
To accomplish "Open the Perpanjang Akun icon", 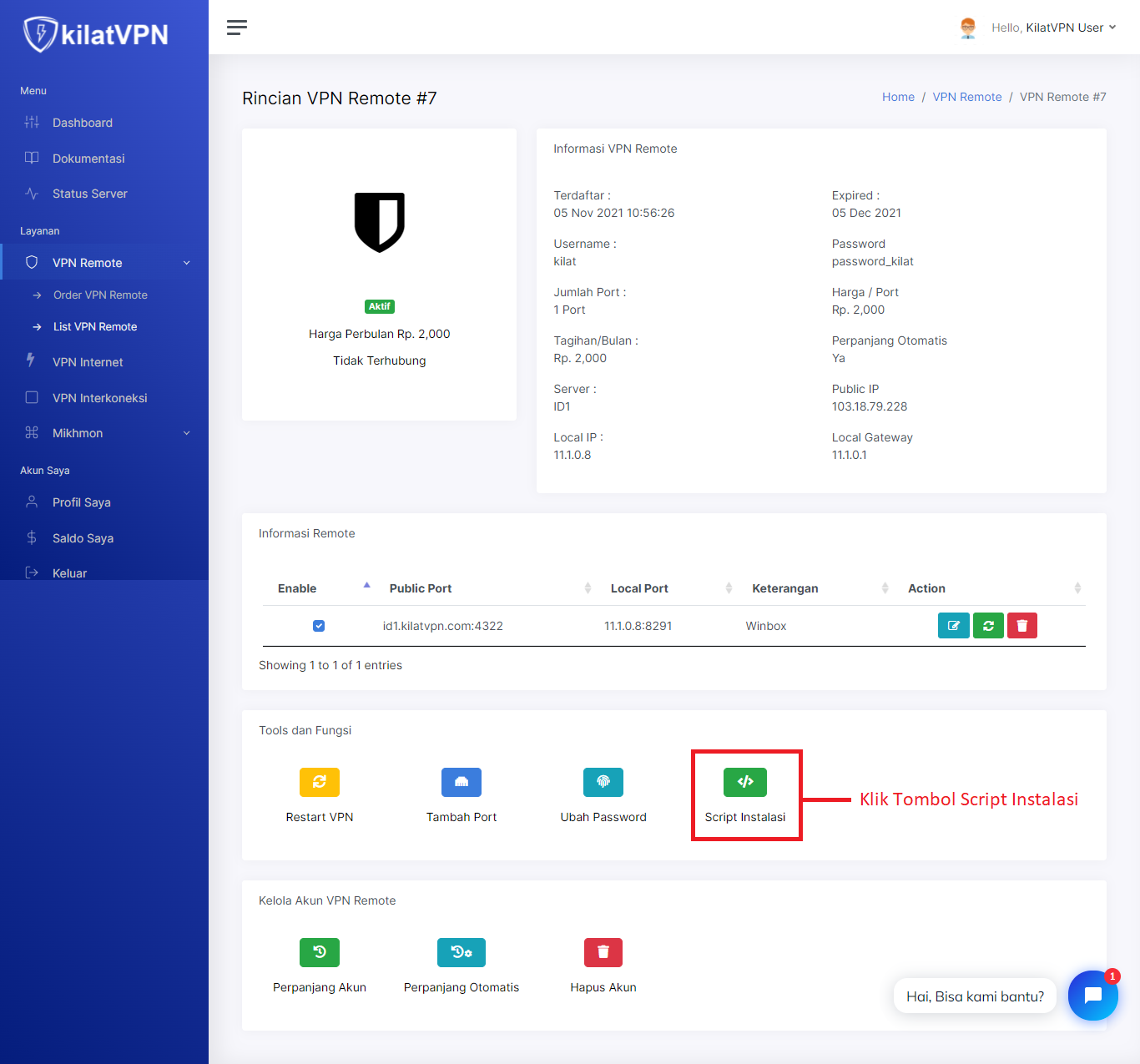I will 319,952.
